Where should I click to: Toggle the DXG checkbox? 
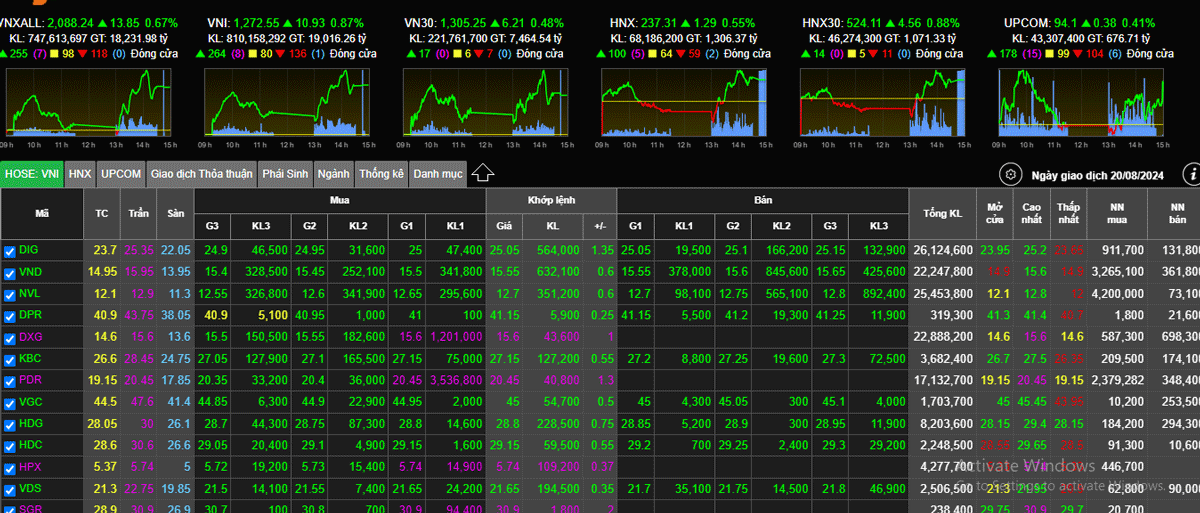(x=9, y=337)
